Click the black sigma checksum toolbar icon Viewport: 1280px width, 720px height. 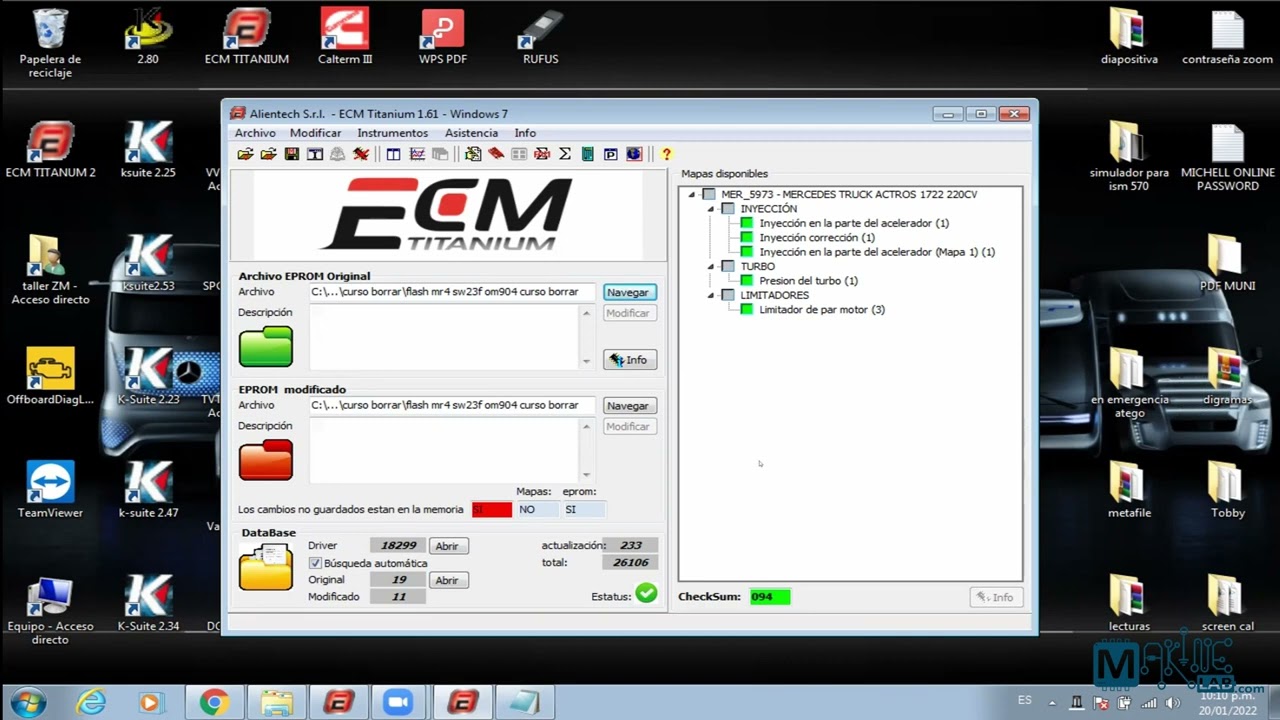[565, 154]
